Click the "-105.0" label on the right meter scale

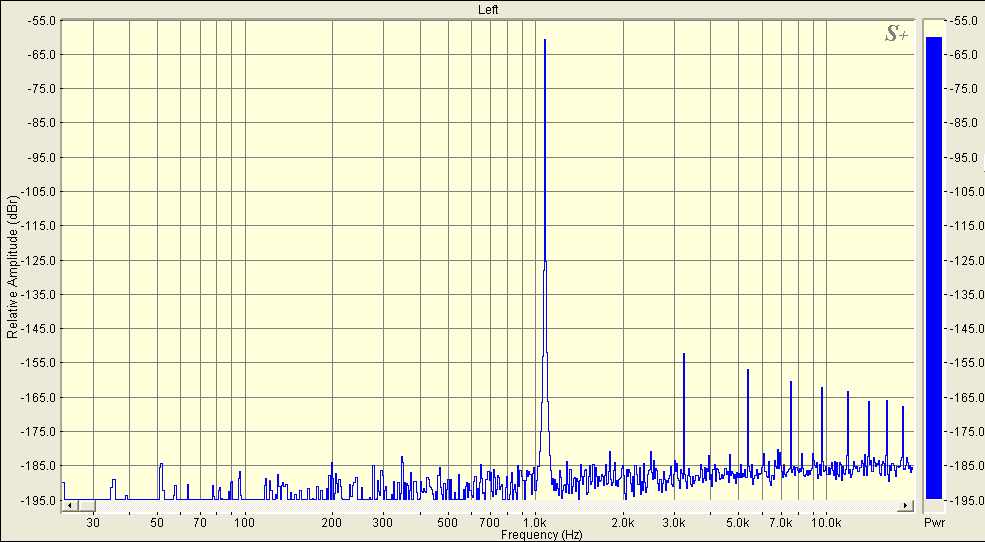tap(968, 192)
